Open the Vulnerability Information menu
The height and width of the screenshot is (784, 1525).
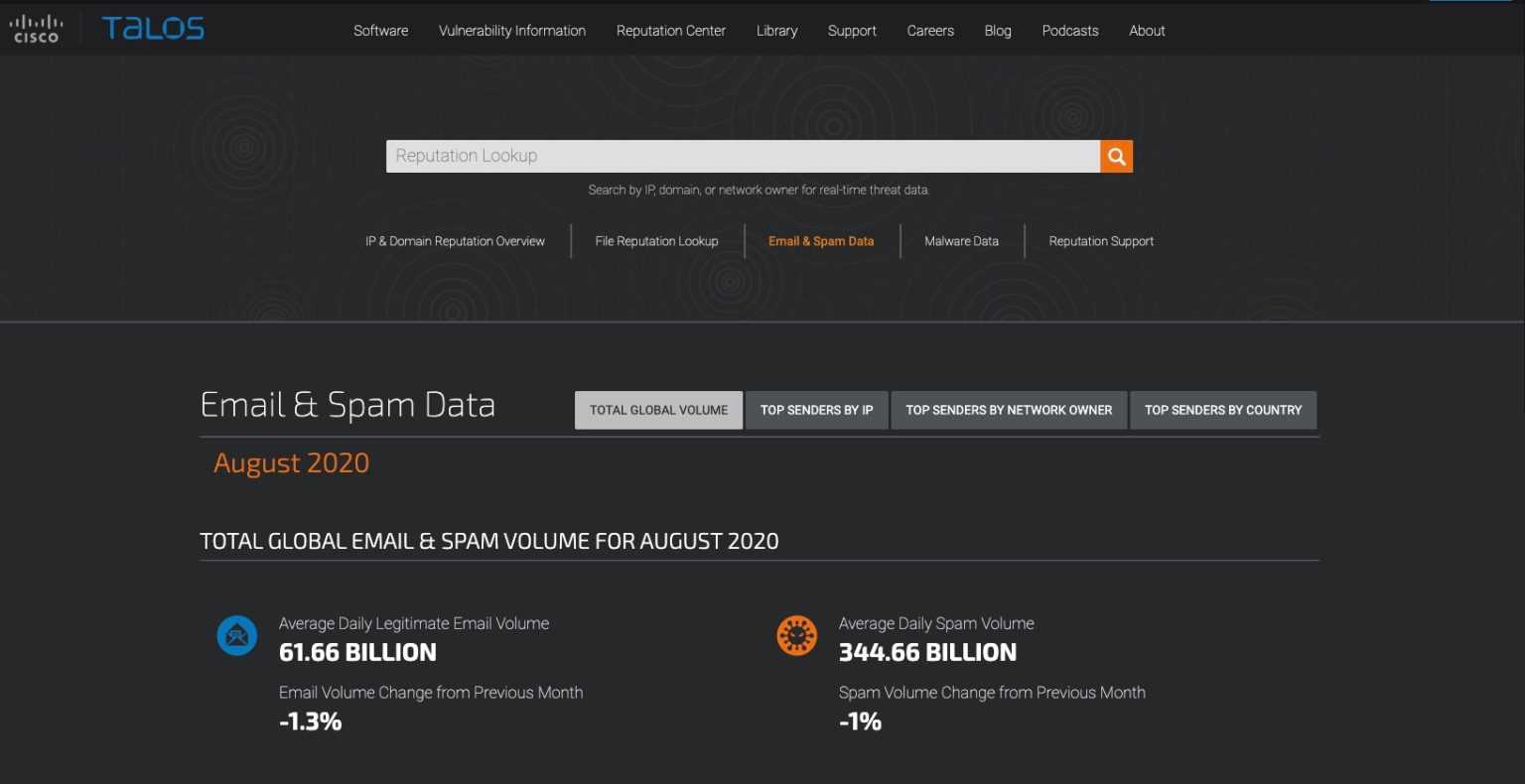coord(512,31)
